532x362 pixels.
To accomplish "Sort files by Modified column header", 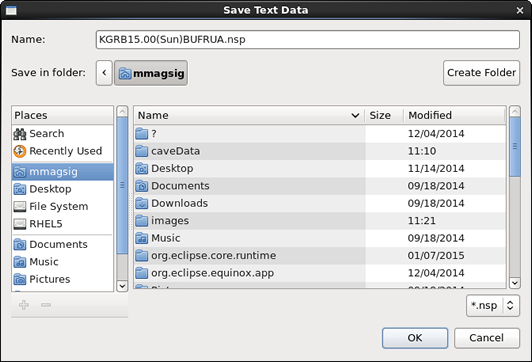I will [x=455, y=115].
